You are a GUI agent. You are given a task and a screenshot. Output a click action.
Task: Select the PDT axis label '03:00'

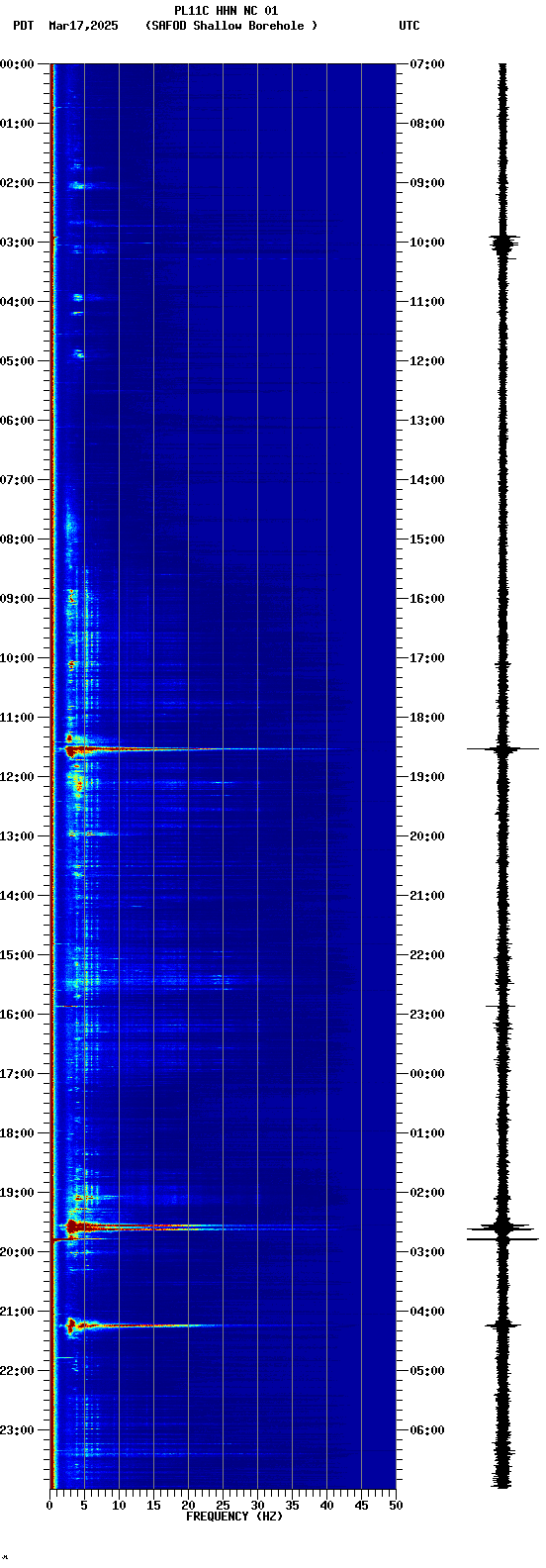(18, 243)
